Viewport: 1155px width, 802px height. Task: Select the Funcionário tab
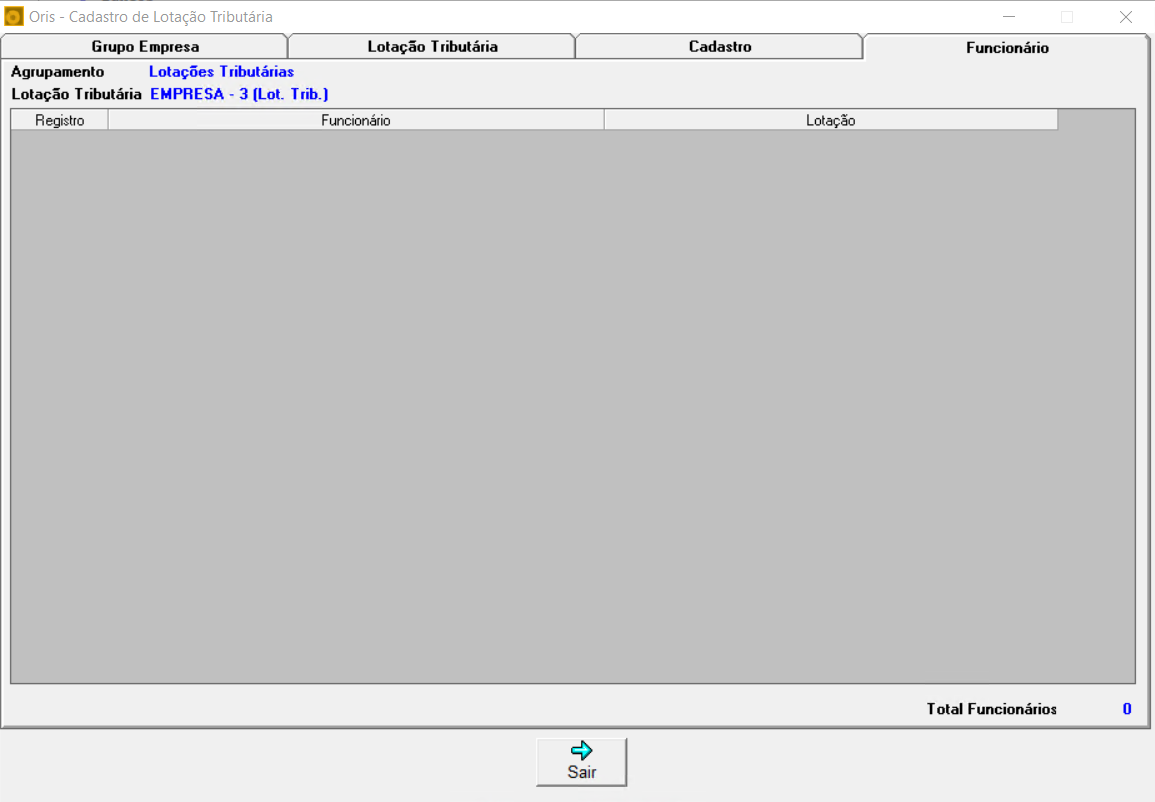pos(1006,48)
